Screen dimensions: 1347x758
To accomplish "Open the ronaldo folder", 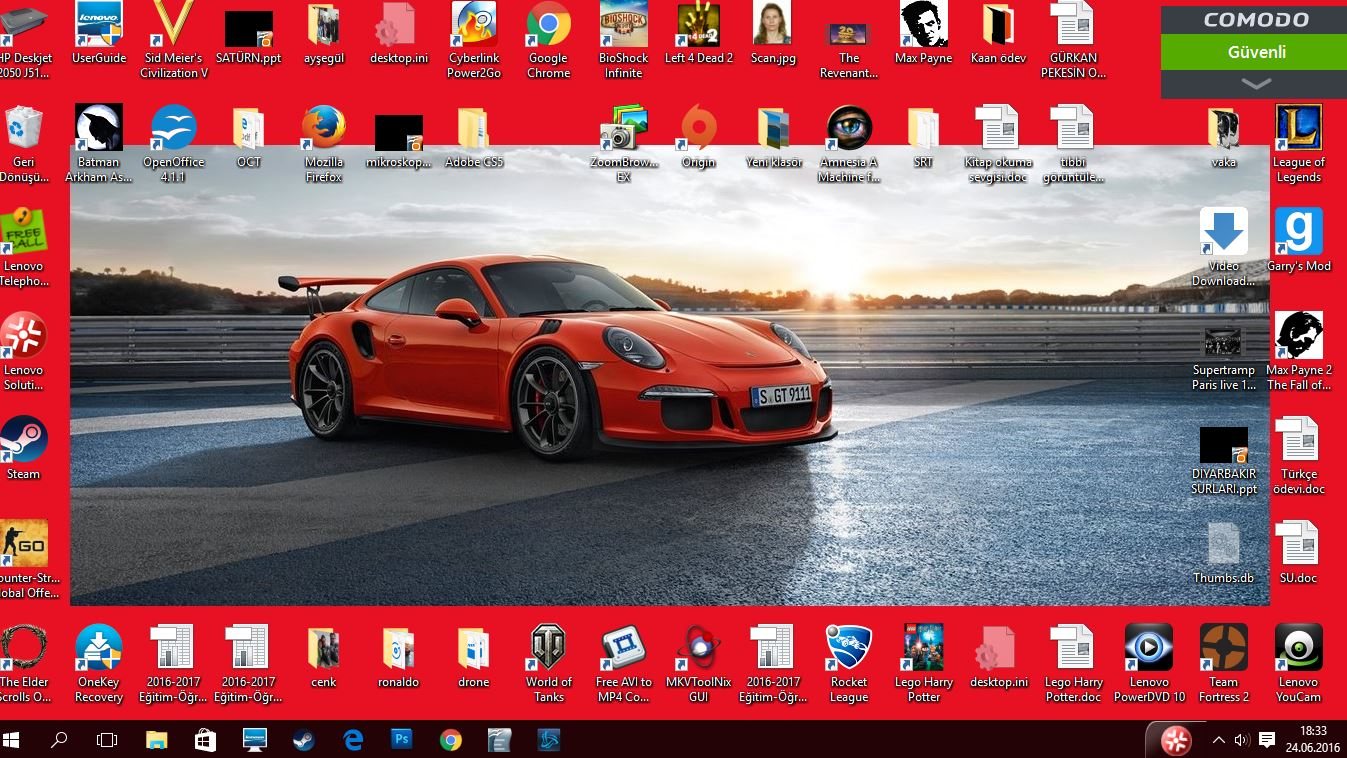I will pyautogui.click(x=399, y=656).
